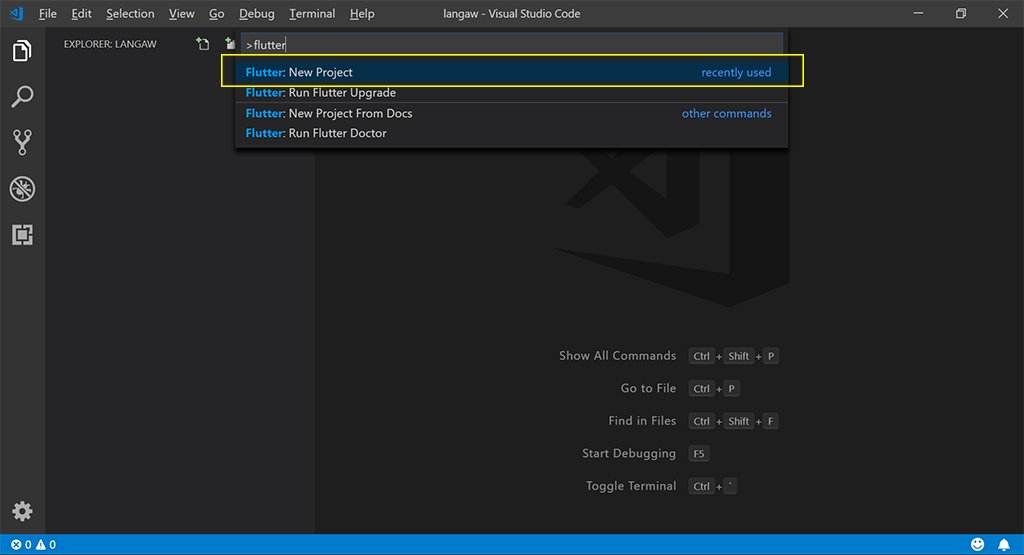Open the Explorer view in activity bar
This screenshot has width=1024, height=555.
click(22, 51)
